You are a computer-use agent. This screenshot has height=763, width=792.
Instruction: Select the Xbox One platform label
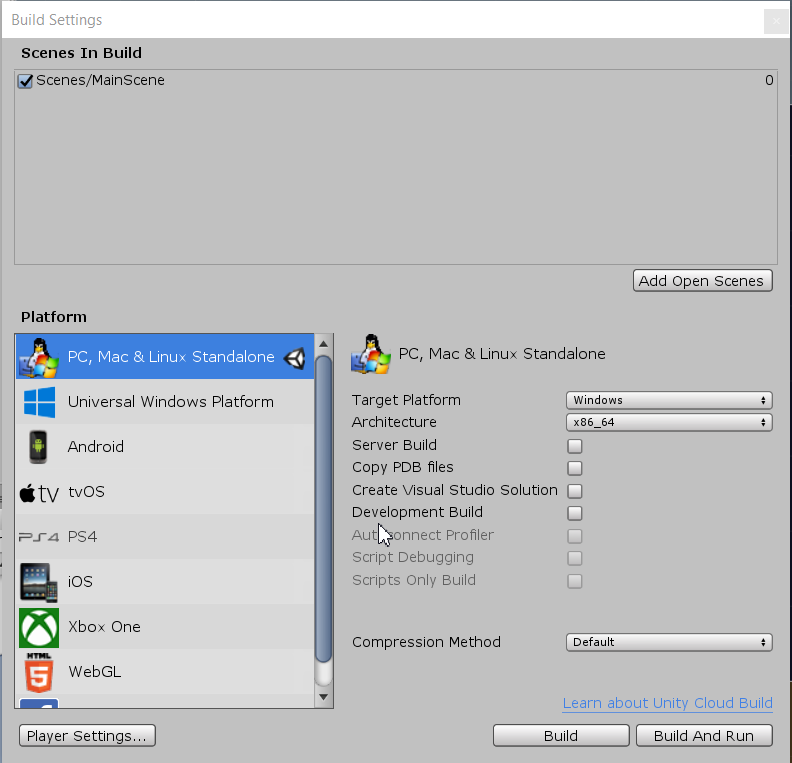pyautogui.click(x=104, y=627)
